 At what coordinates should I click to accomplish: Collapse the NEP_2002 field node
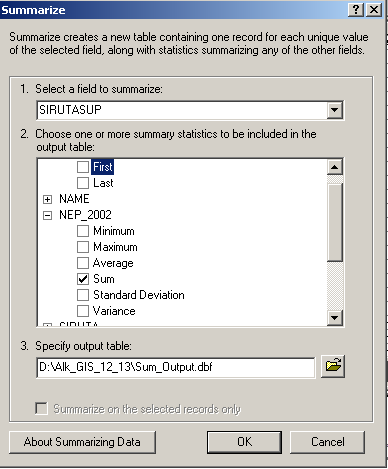[x=47, y=215]
